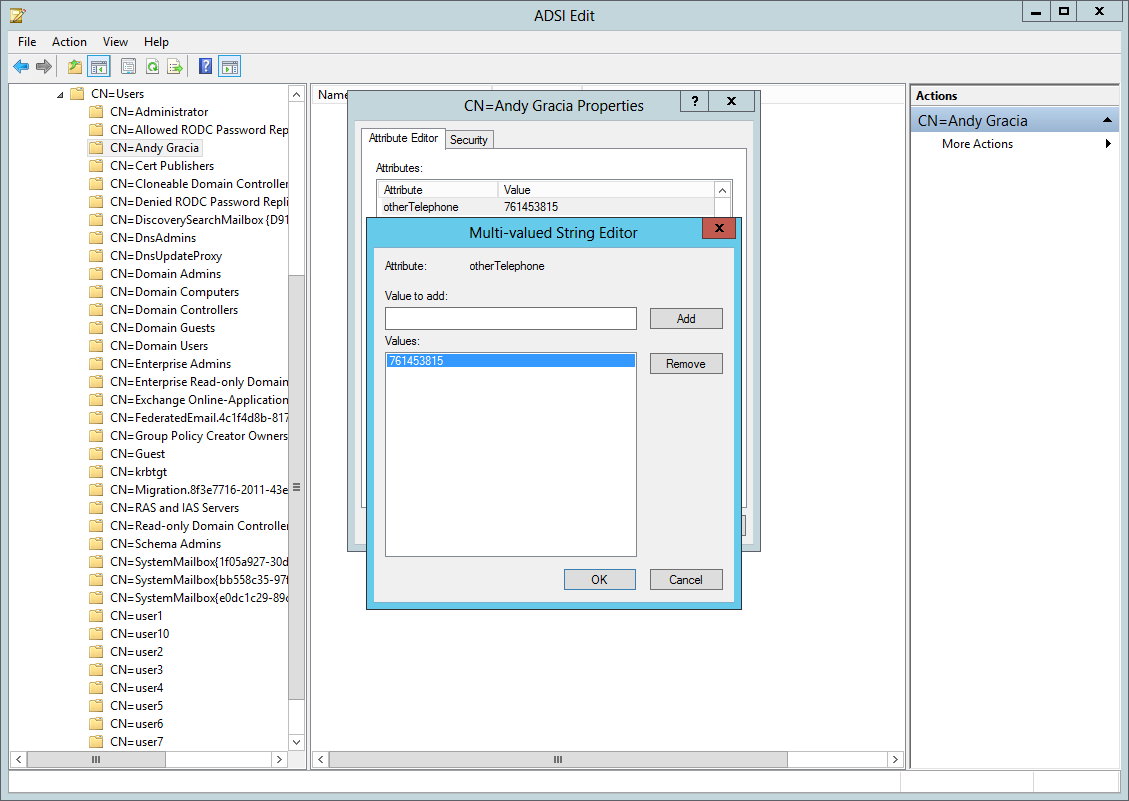Screen dimensions: 1129x801
Task: Click folder icon beside CN=Domain Admins
Action: [96, 274]
